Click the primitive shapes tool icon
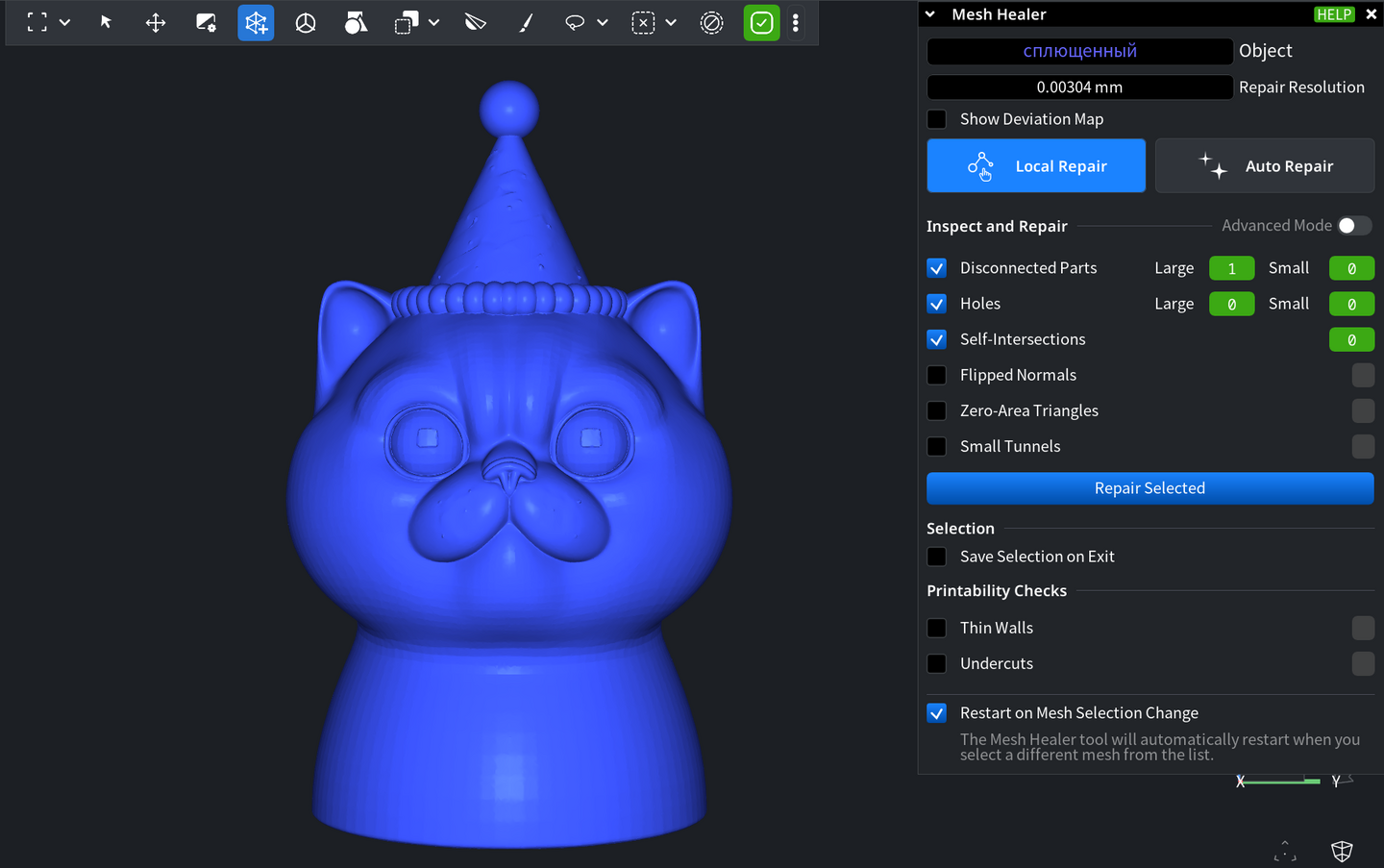 [x=356, y=22]
